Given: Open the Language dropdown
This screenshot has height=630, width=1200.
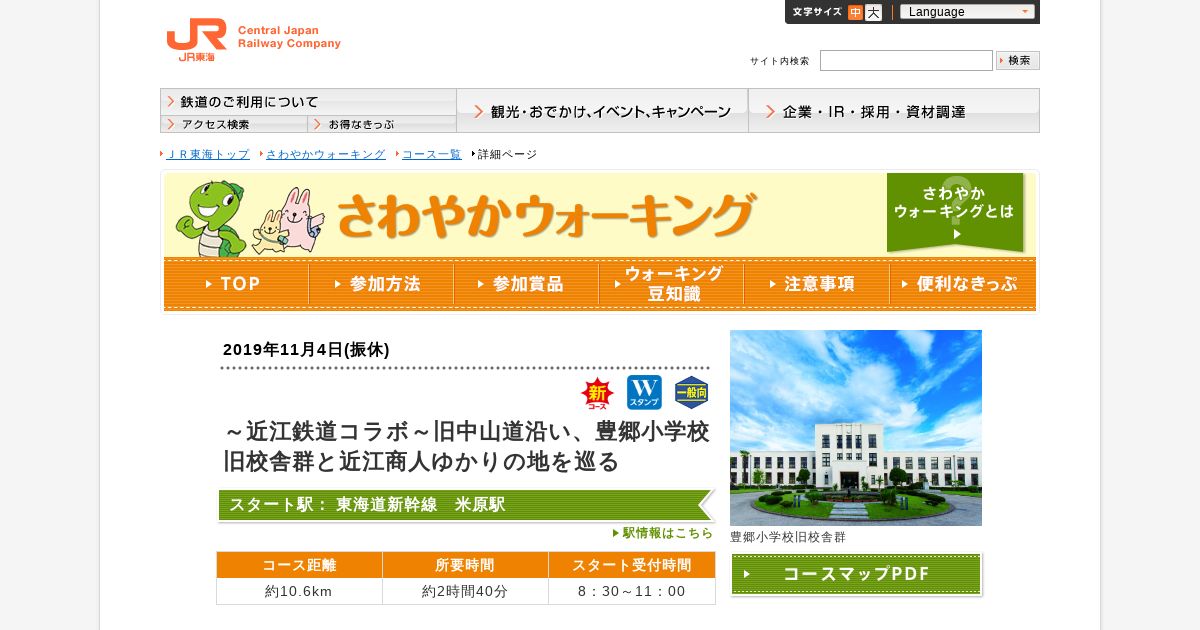Looking at the screenshot, I should [967, 12].
